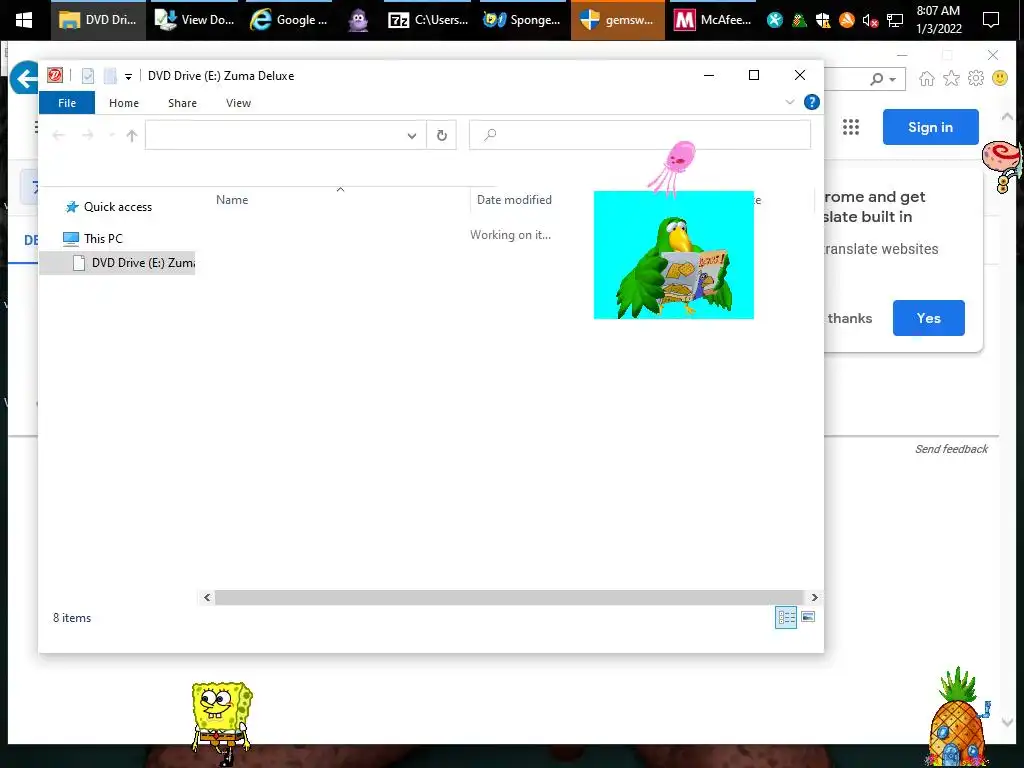Image resolution: width=1024 pixels, height=768 pixels.
Task: Open the 7-Zip C:\Users taskbar window
Action: click(x=428, y=20)
